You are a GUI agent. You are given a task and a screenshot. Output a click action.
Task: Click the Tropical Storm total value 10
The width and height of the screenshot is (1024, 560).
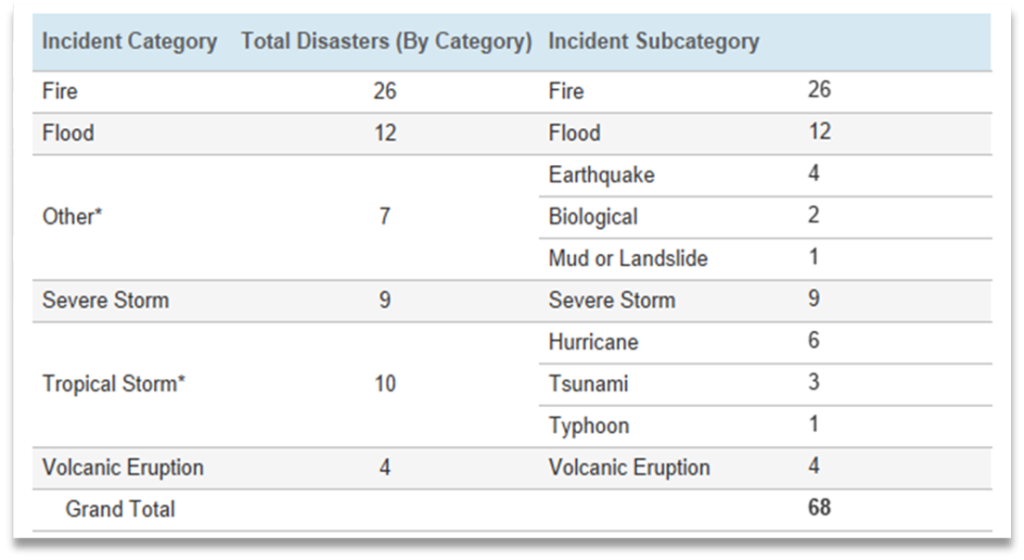tap(385, 384)
